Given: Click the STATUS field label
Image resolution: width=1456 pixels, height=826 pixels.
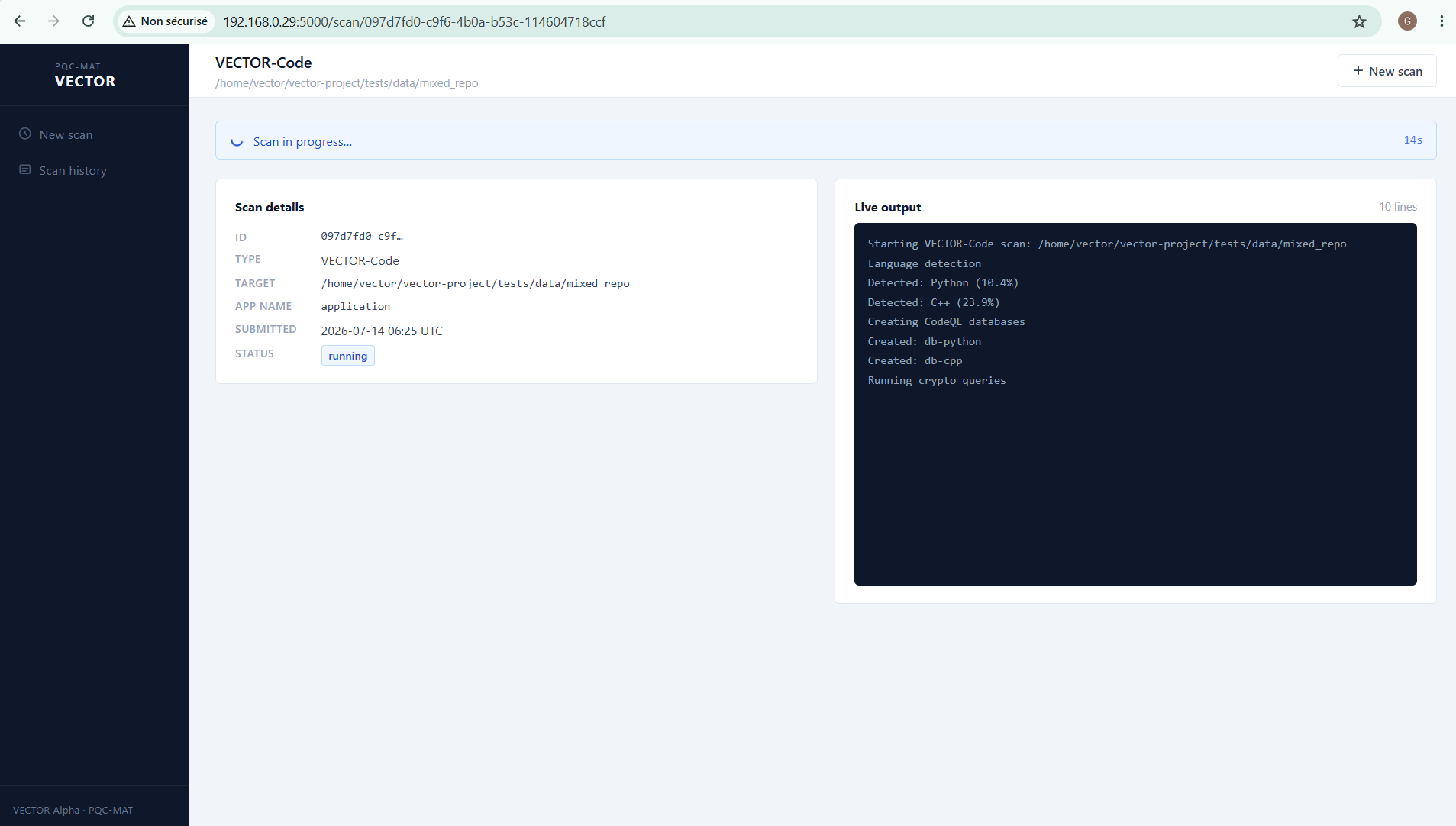Looking at the screenshot, I should pos(254,353).
